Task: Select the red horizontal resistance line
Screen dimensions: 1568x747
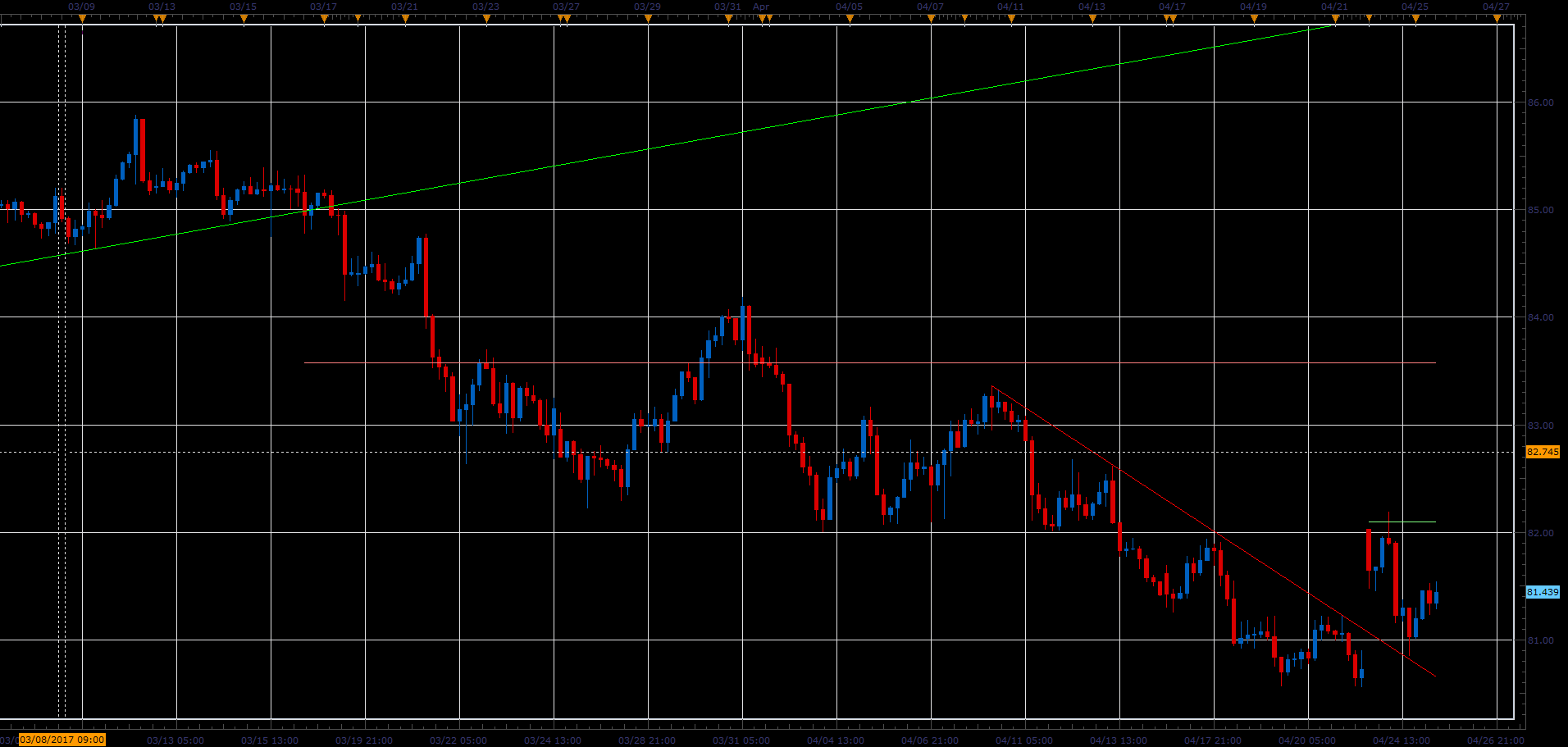Action: 869,362
